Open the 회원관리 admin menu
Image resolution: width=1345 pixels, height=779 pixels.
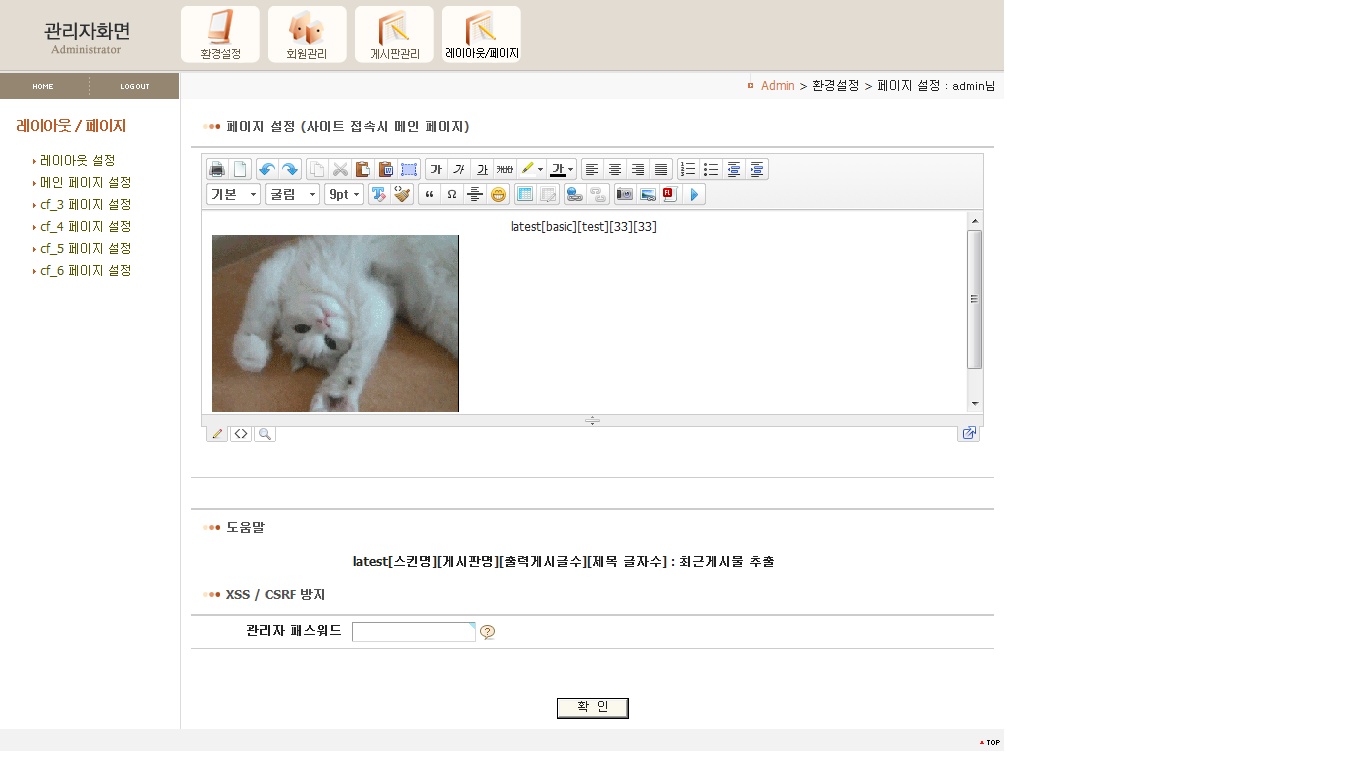307,35
